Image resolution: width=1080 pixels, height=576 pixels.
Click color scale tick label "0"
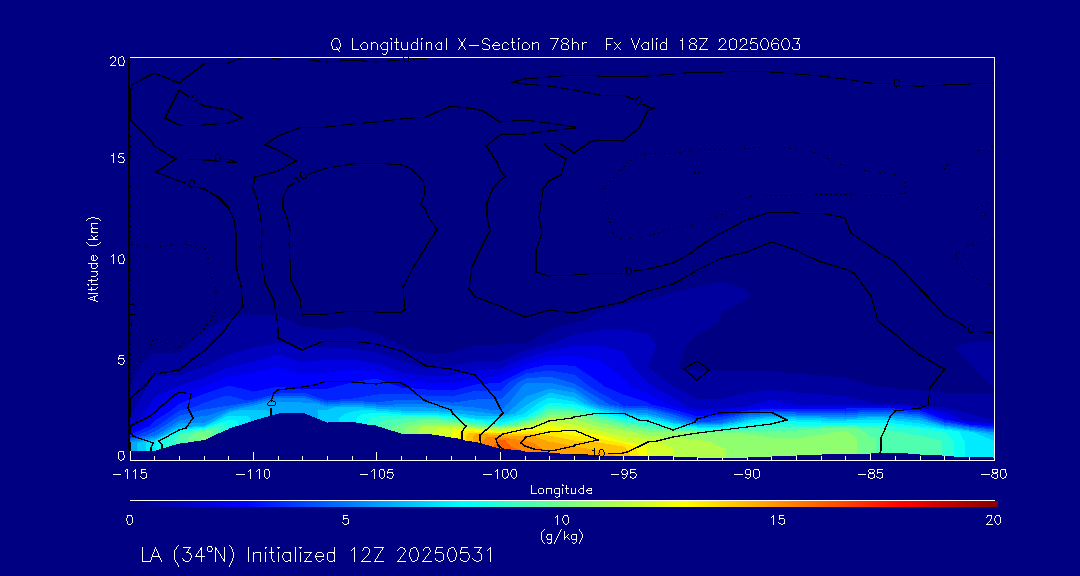point(129,521)
